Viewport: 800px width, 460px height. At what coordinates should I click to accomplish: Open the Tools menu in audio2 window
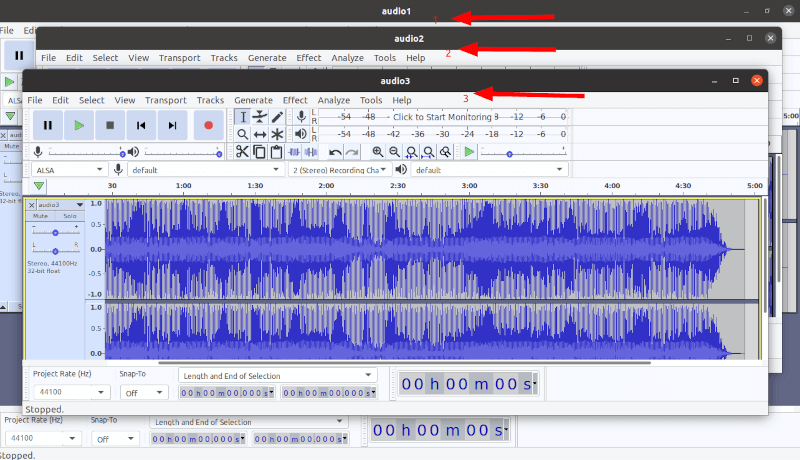[385, 58]
